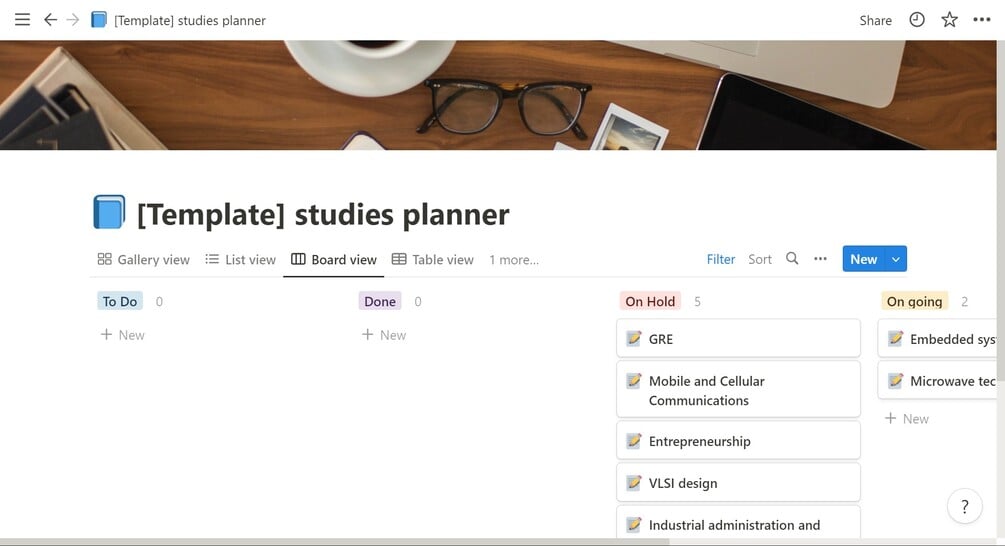Switch to Table view tab
This screenshot has width=1005, height=546.
pos(432,260)
